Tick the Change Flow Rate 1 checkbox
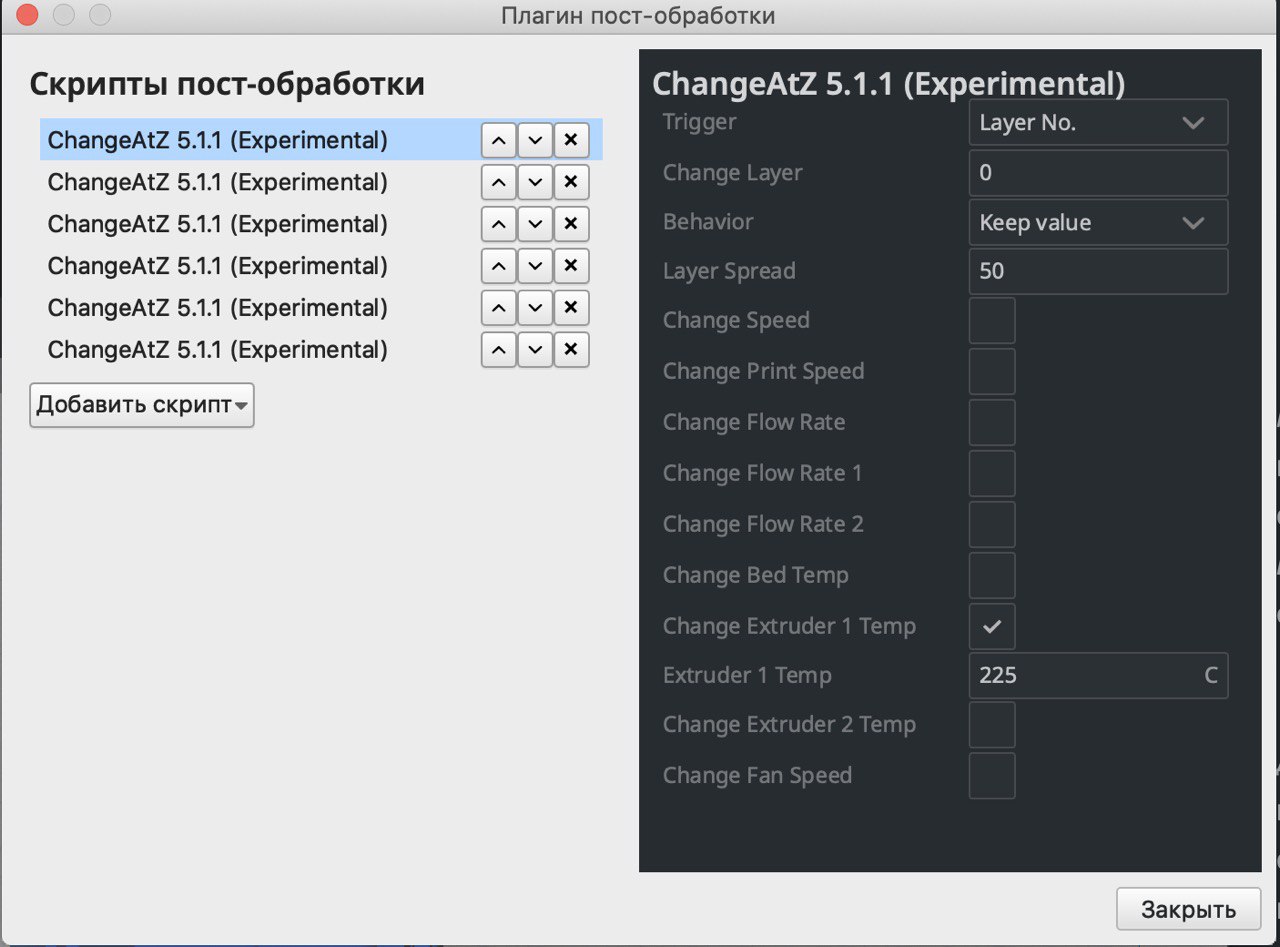This screenshot has height=947, width=1280. tap(992, 474)
